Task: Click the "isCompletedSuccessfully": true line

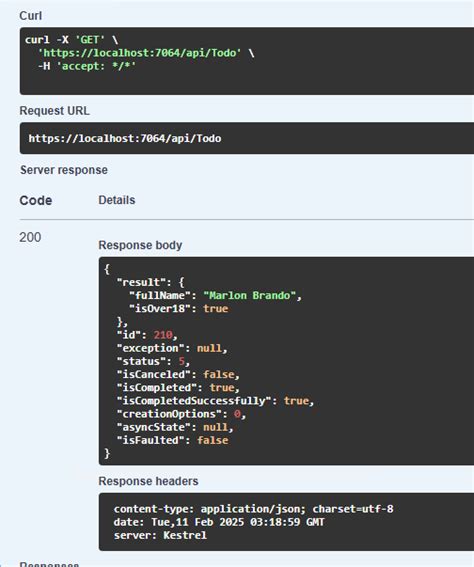Action: click(215, 401)
